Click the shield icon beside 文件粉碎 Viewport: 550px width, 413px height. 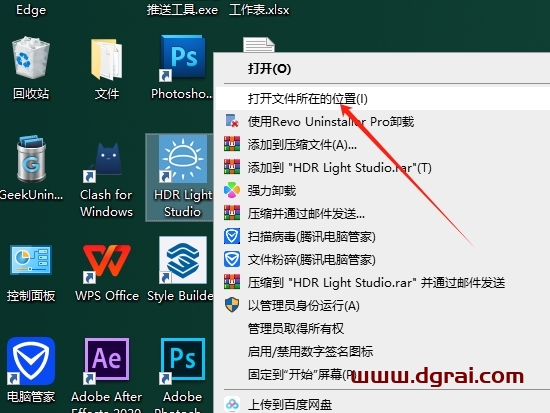point(232,259)
